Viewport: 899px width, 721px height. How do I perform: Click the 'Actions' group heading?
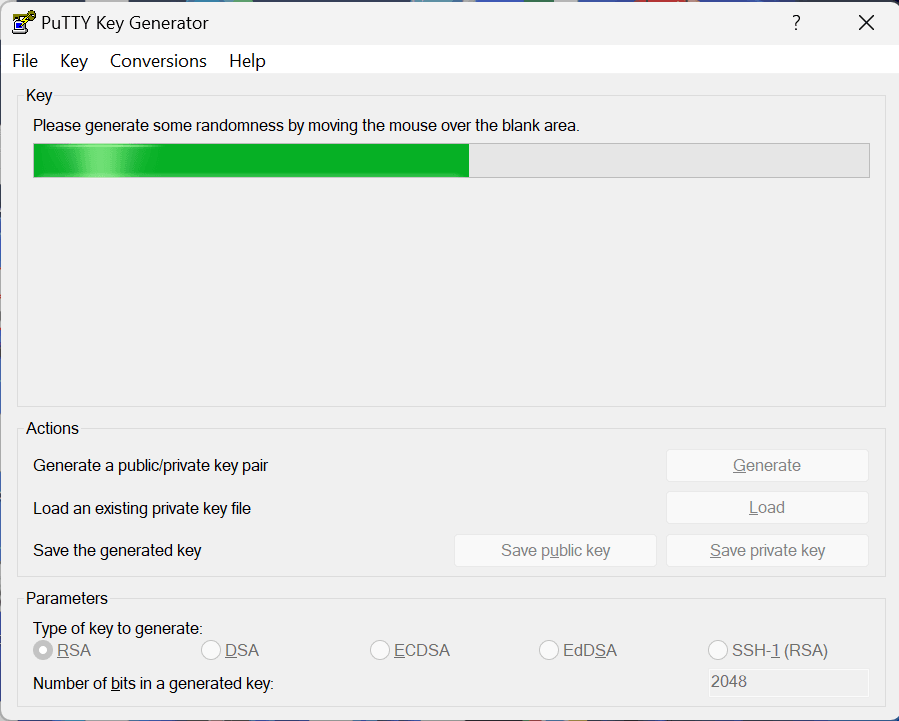pos(52,429)
